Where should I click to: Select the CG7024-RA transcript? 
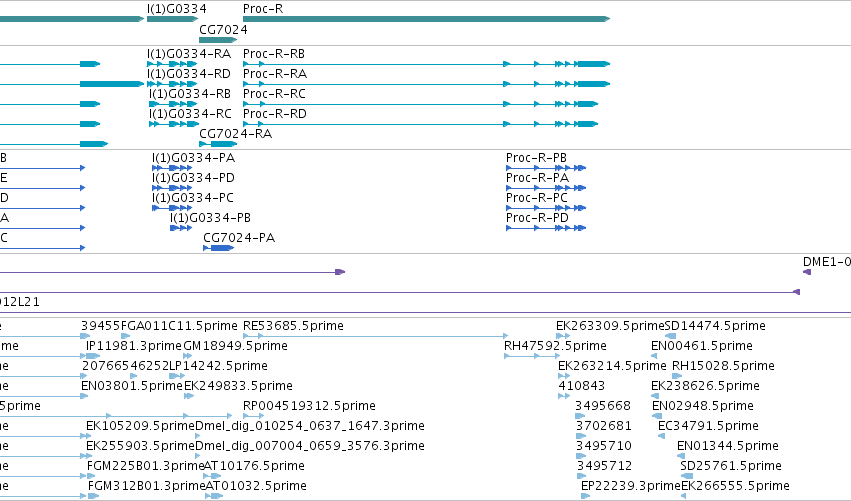(x=236, y=134)
